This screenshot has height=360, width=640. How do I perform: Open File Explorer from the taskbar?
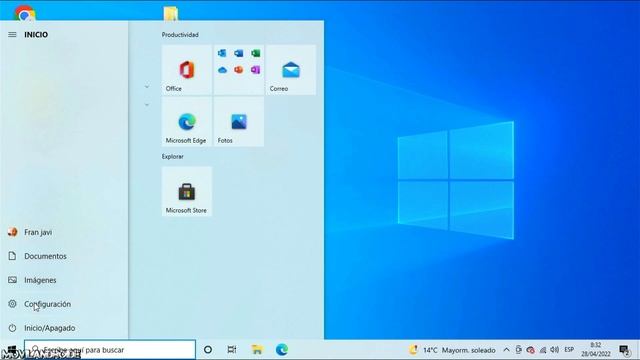(257, 350)
